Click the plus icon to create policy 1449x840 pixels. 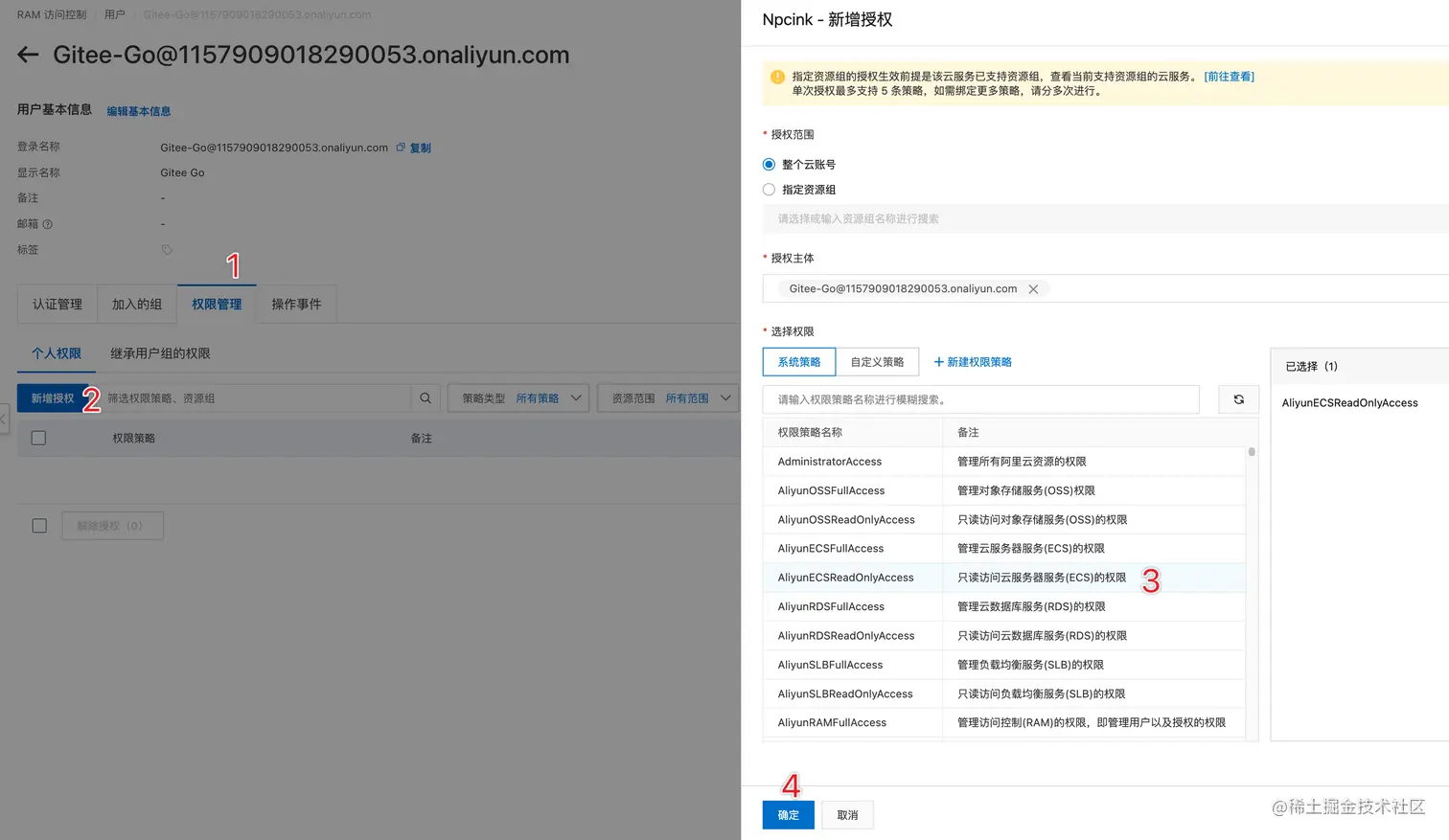pos(939,362)
